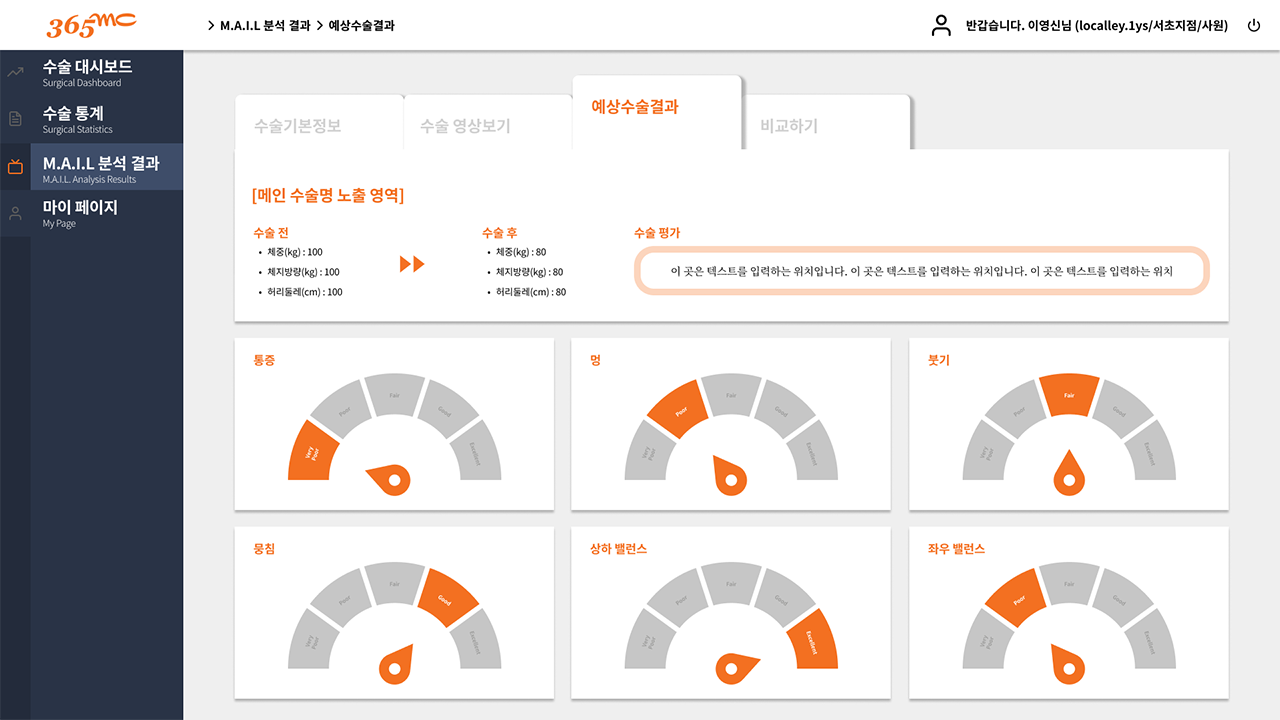
Task: Switch to the 수술기본정보 tab
Action: [x=297, y=126]
